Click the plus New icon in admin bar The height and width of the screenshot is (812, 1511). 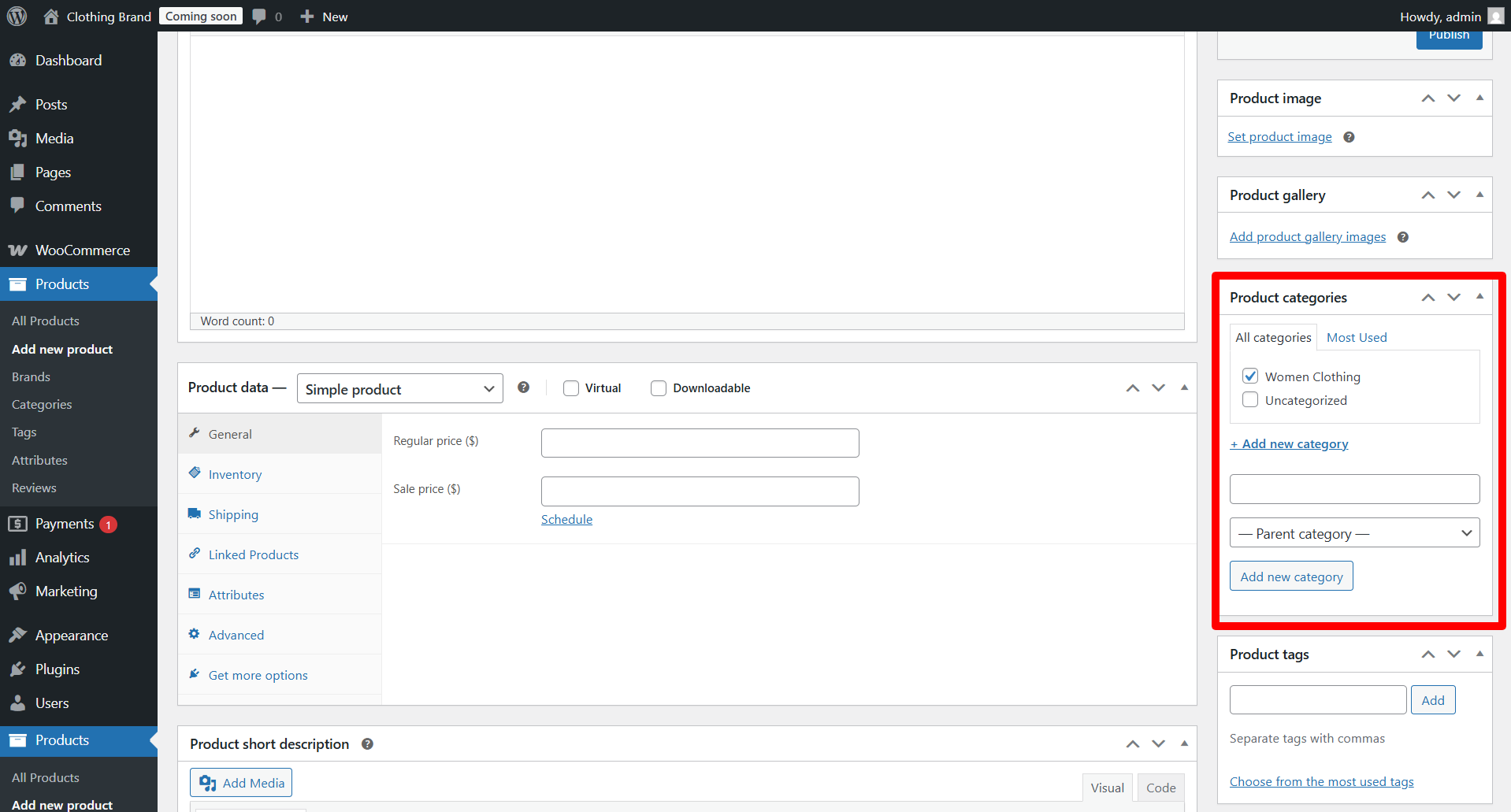(307, 17)
